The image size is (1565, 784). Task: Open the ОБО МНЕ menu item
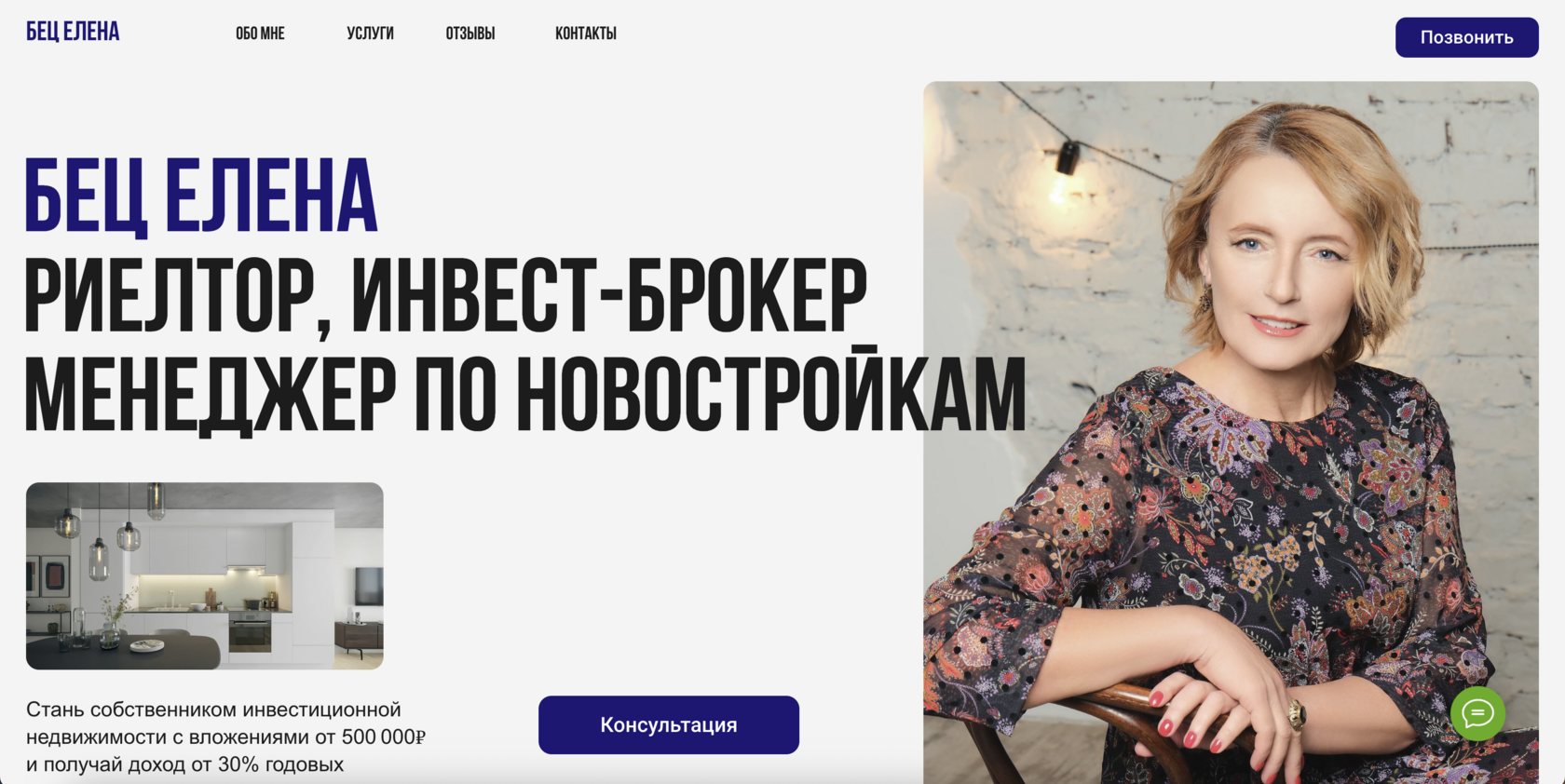[x=260, y=34]
